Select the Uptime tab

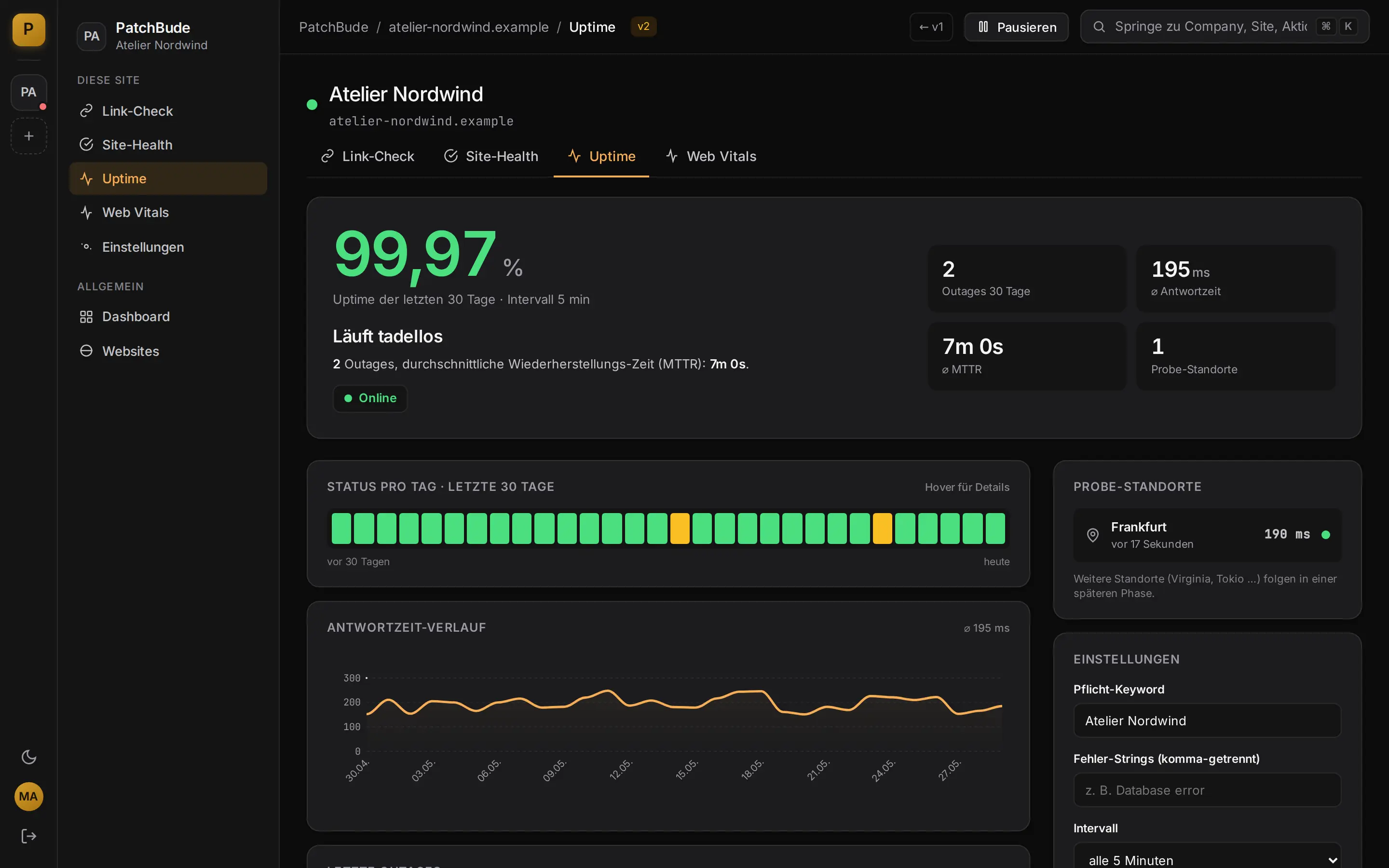601,156
